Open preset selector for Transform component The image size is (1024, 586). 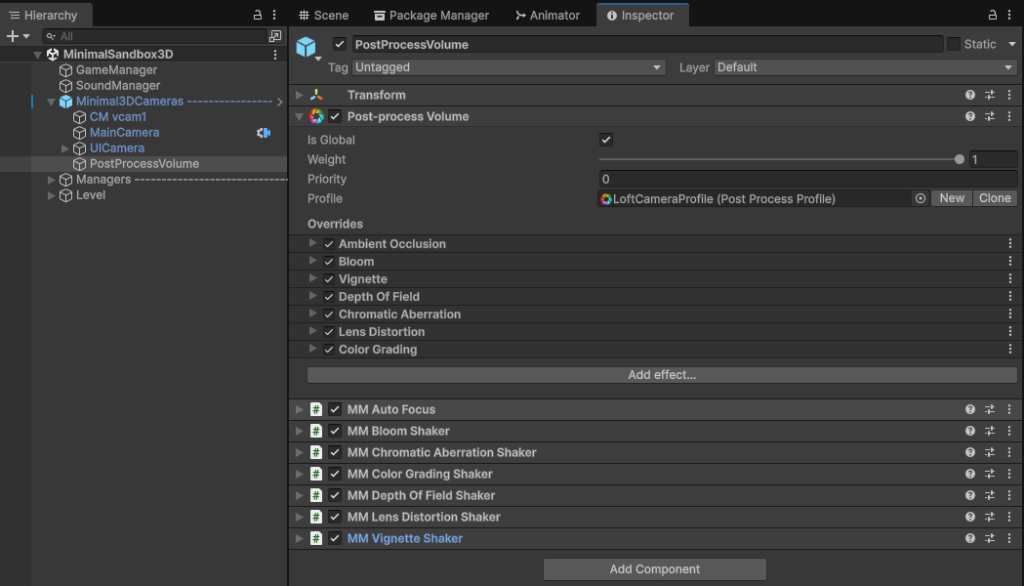(x=989, y=95)
